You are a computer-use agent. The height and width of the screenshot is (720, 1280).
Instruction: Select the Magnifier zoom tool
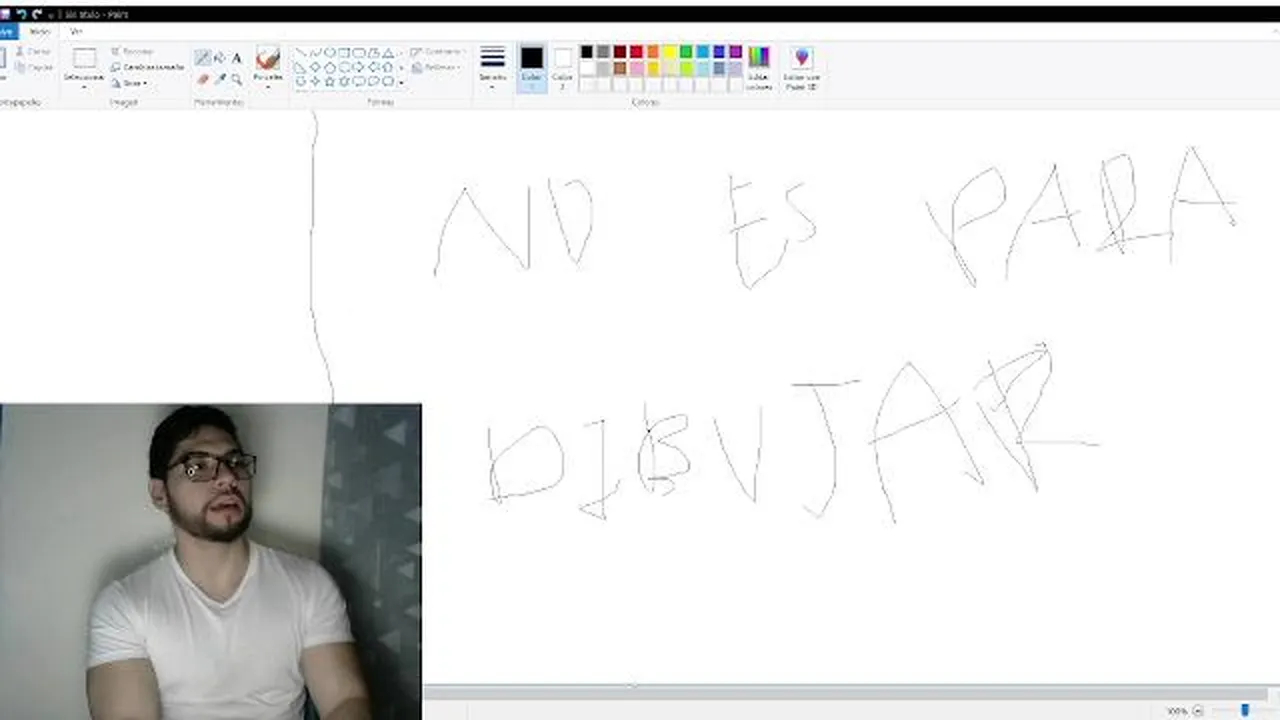(x=237, y=79)
